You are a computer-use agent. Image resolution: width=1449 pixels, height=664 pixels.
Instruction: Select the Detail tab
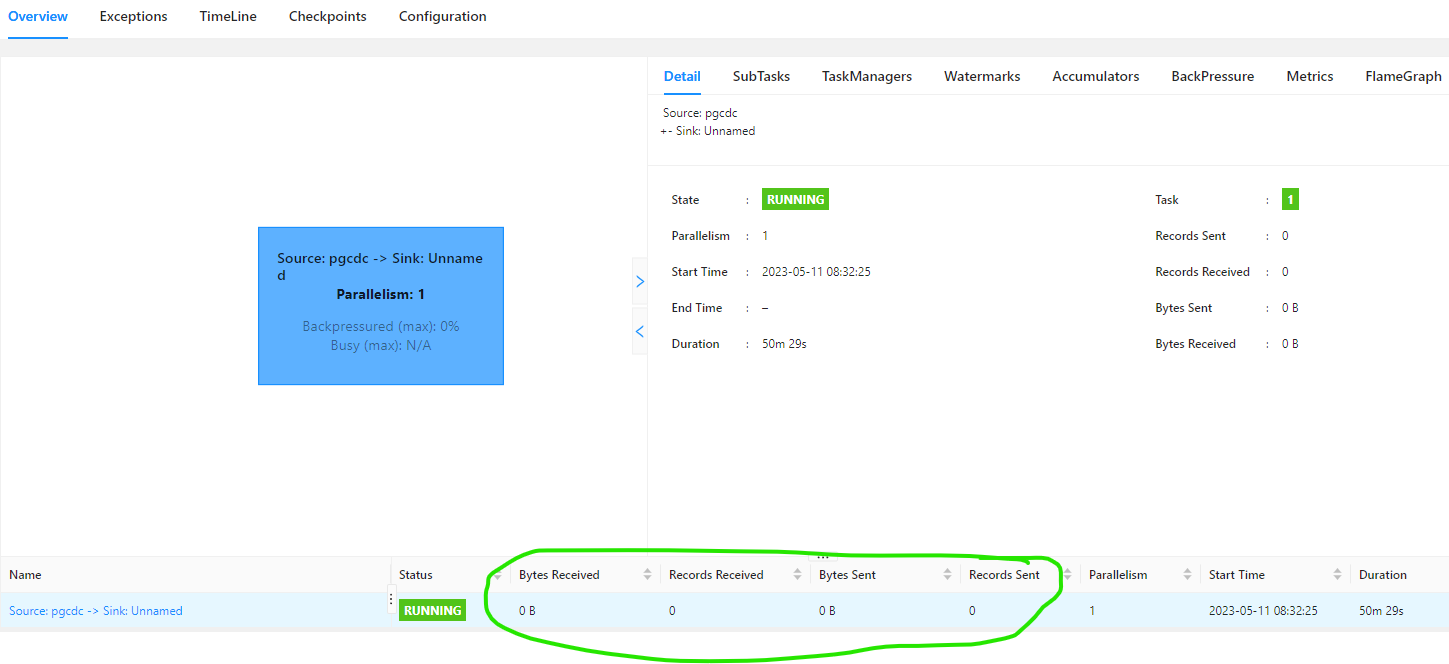click(682, 76)
